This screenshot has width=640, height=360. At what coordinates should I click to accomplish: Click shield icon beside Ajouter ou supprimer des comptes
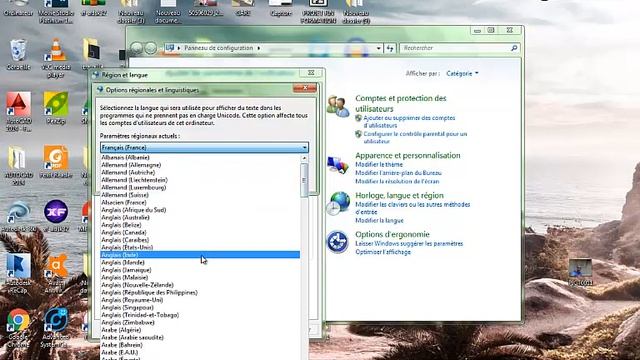click(x=358, y=118)
